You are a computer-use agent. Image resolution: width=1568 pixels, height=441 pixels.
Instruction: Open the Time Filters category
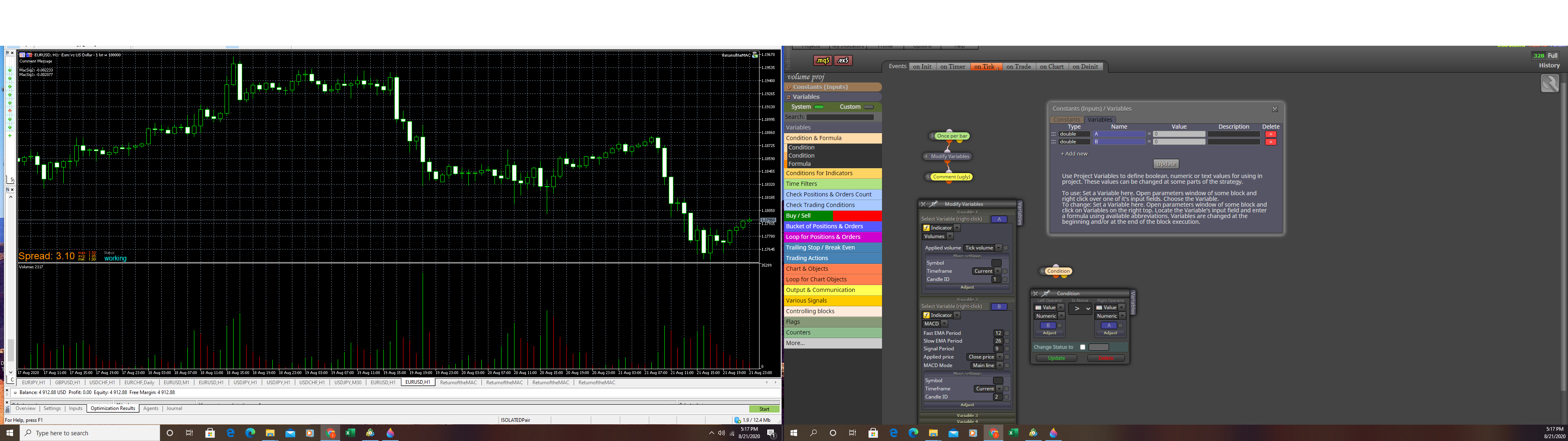[833, 184]
